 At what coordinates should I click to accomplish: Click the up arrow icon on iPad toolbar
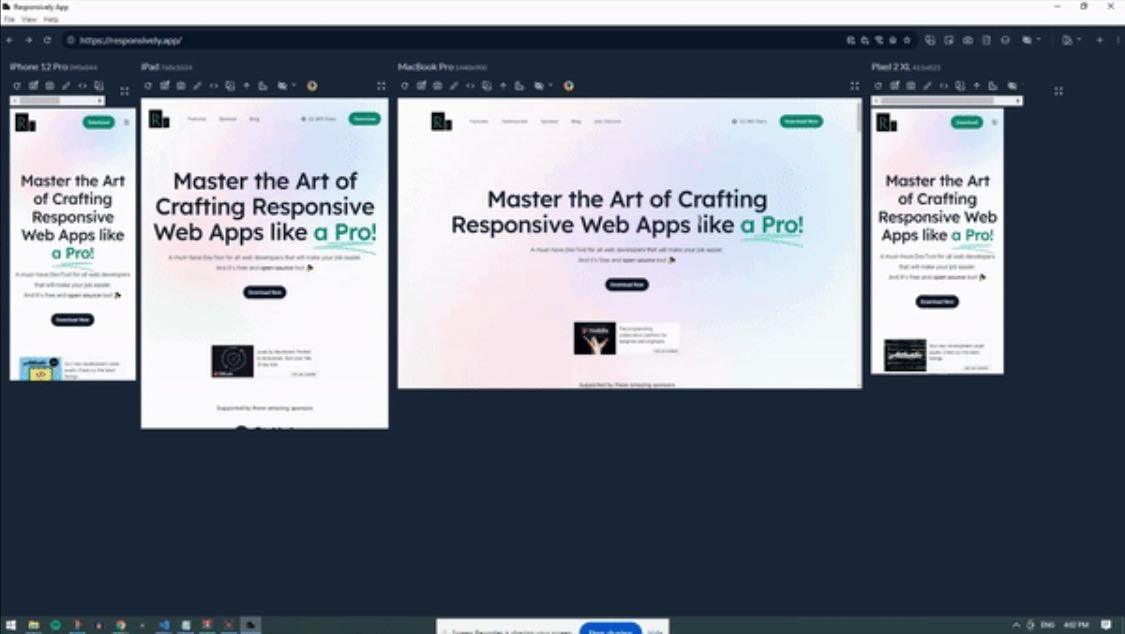(246, 85)
